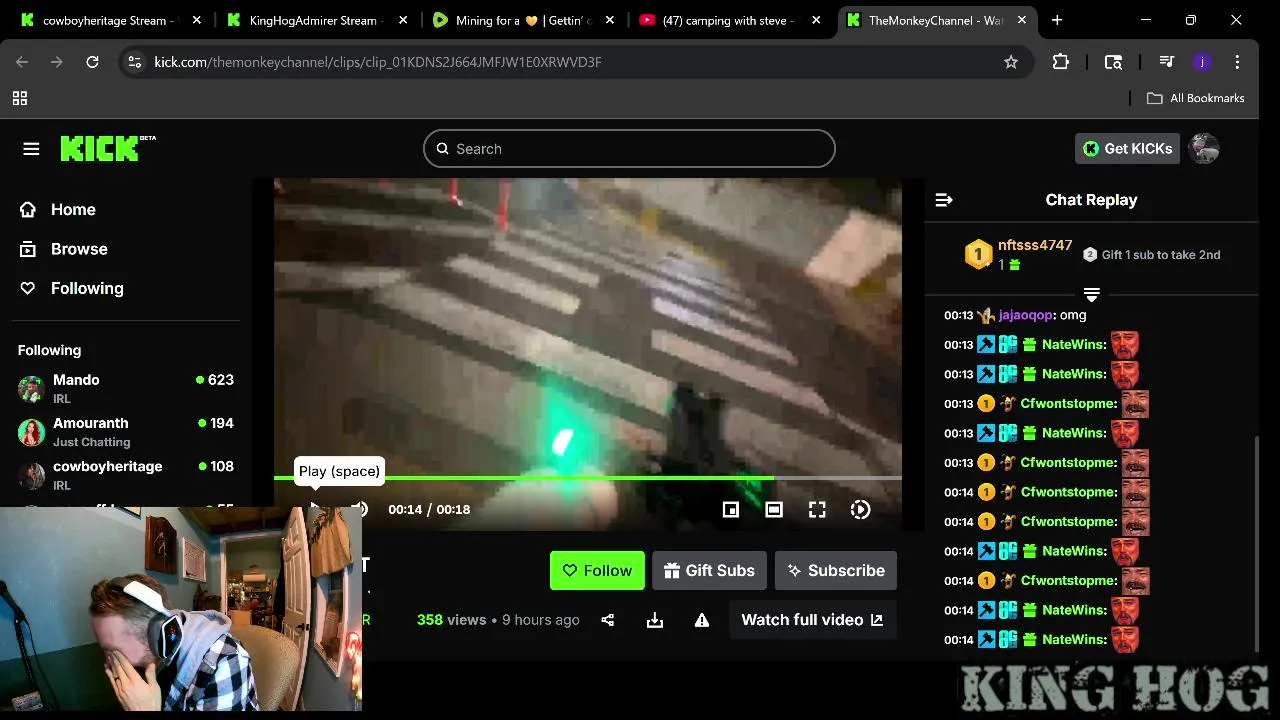Viewport: 1280px width, 720px height.
Task: Open playback speed settings icon
Action: pyautogui.click(x=860, y=510)
